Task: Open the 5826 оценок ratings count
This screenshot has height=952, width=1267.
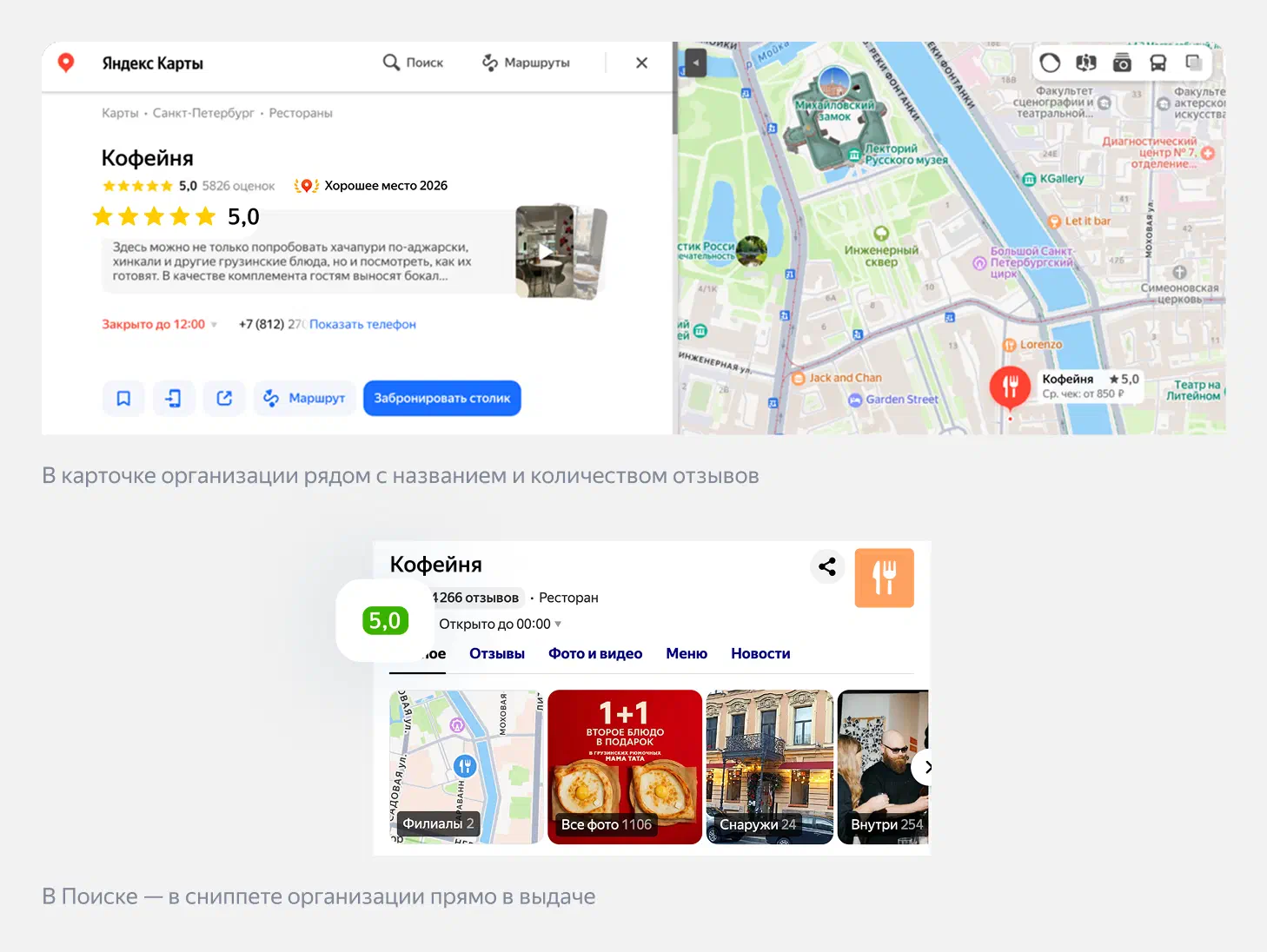Action: (x=238, y=186)
